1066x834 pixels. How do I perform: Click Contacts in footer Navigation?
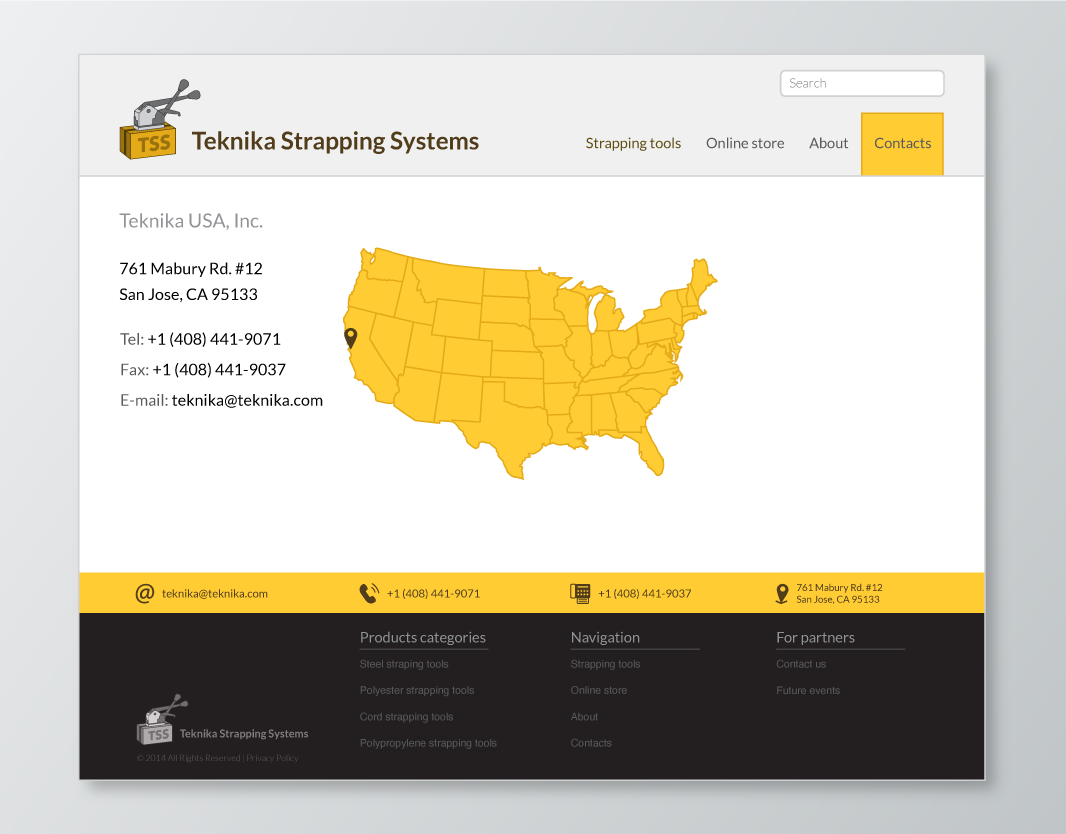tap(591, 744)
